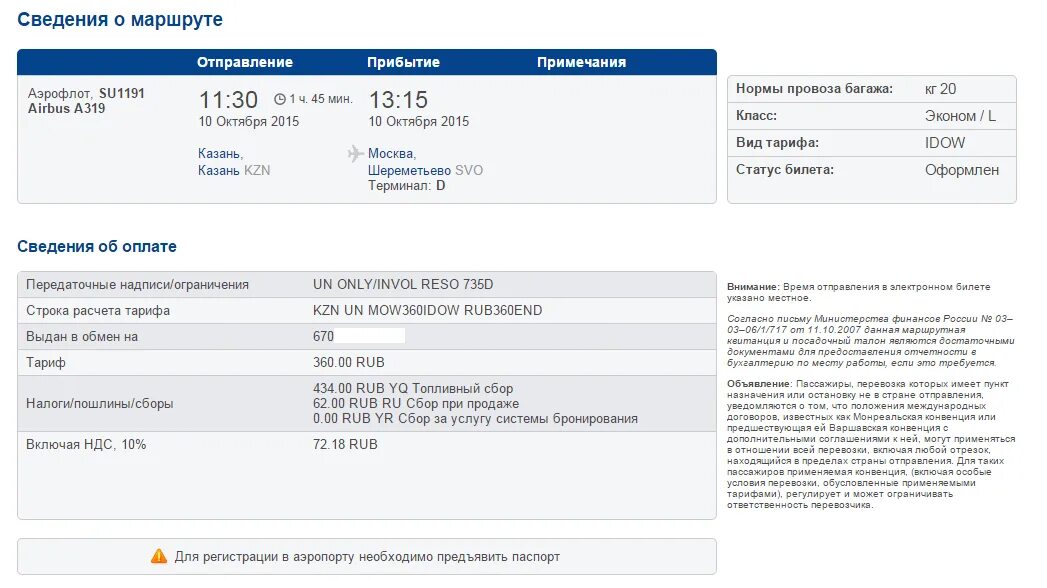Click the Нормы провоза багажа row
The height and width of the screenshot is (588, 1047).
click(871, 89)
